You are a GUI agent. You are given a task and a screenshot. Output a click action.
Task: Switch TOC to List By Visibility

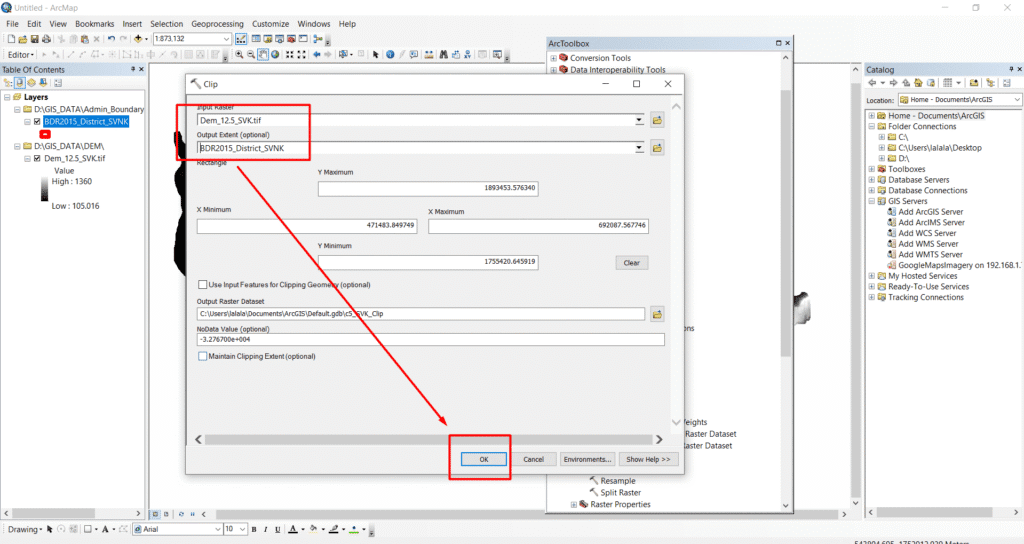tap(31, 83)
